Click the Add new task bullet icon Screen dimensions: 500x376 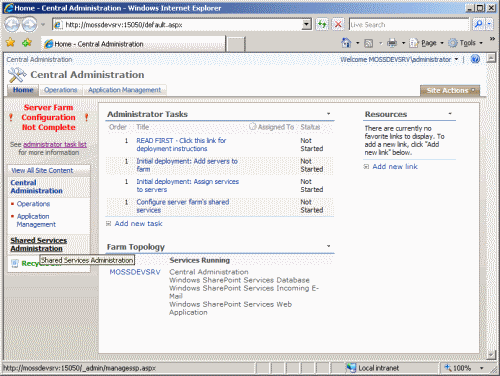[108, 224]
